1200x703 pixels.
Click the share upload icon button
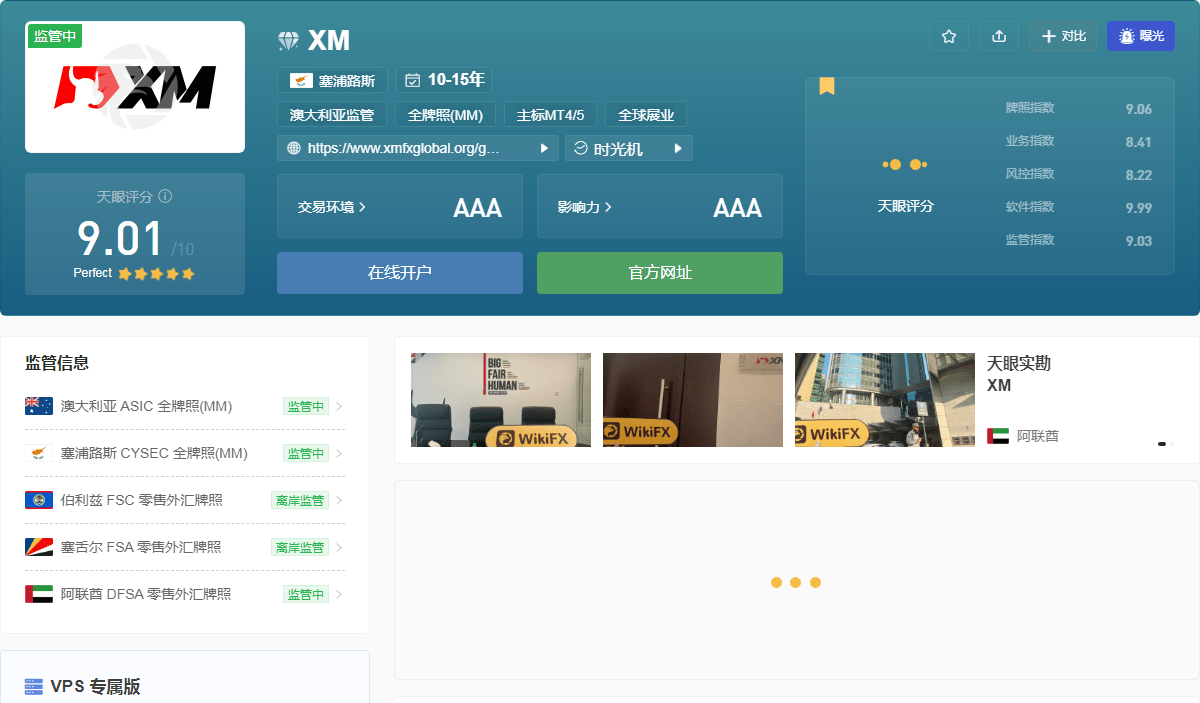[x=999, y=36]
